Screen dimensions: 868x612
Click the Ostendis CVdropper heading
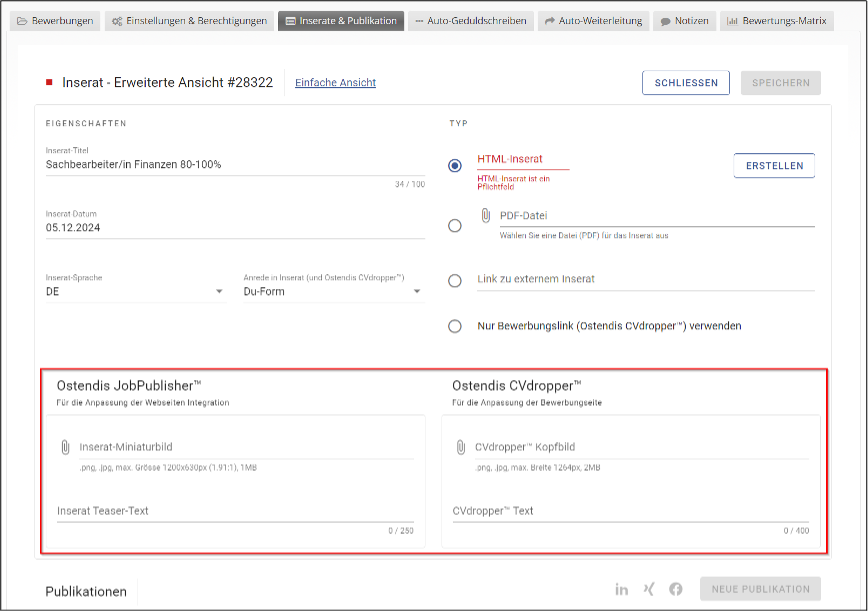516,386
